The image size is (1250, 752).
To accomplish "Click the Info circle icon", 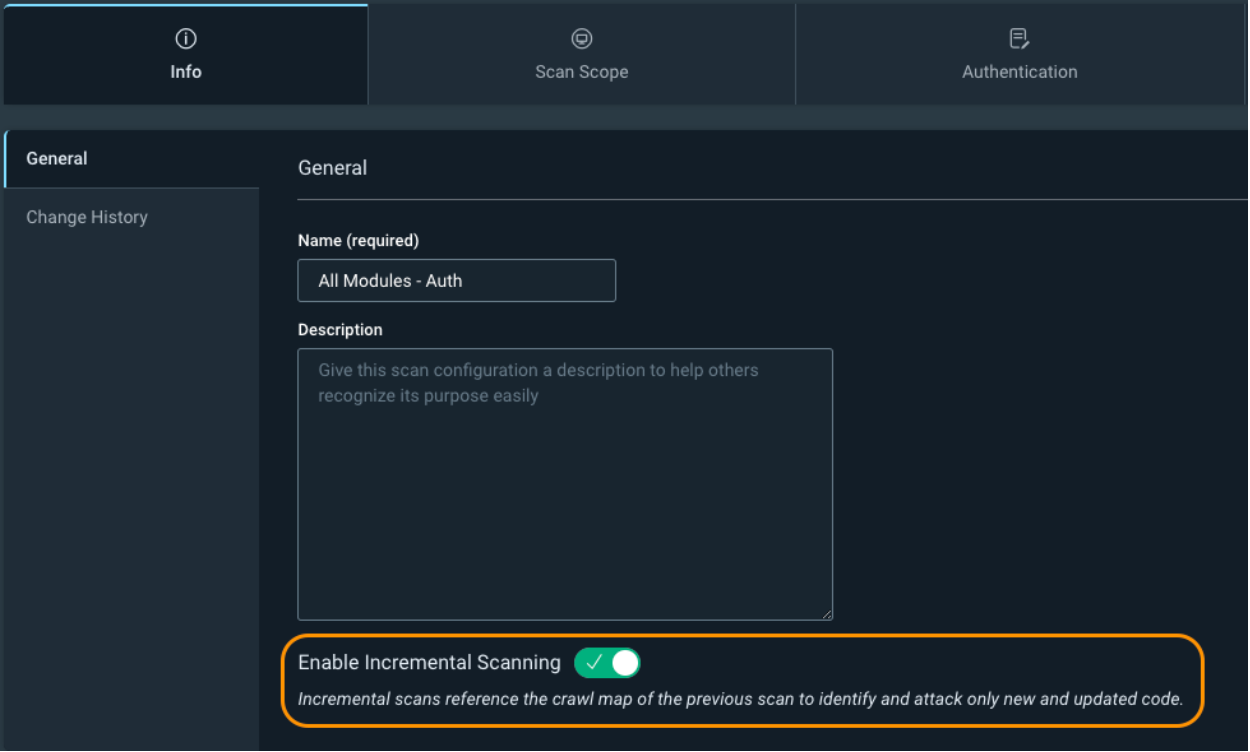I will [186, 39].
